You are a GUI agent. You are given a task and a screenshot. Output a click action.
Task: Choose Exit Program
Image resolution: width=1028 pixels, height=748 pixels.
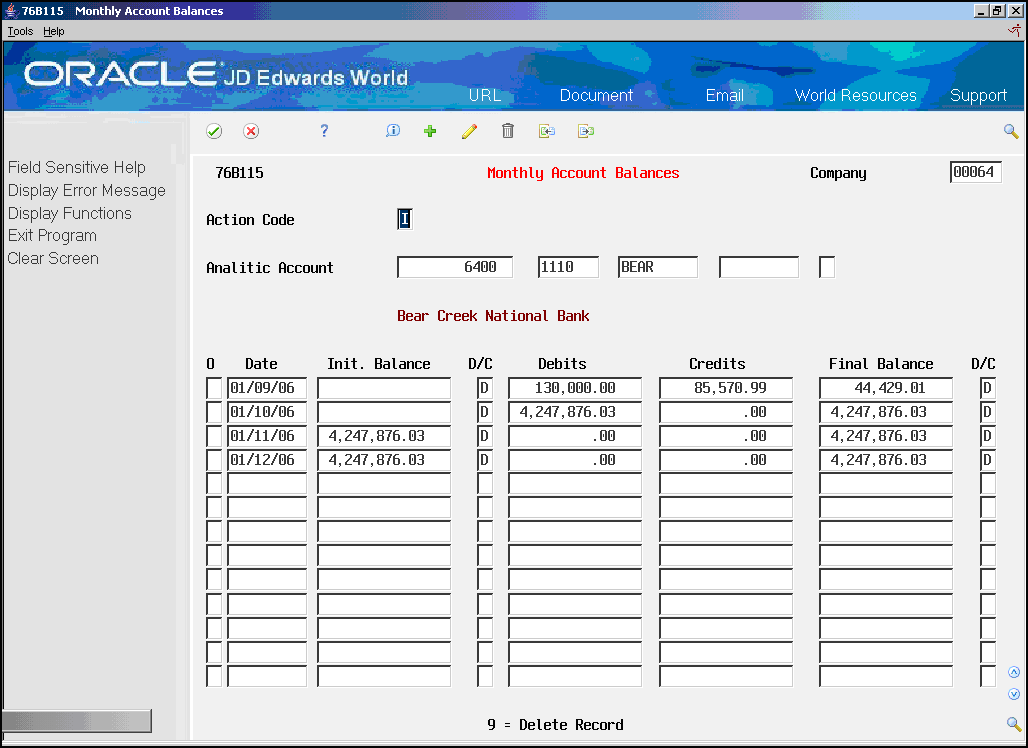coord(52,236)
